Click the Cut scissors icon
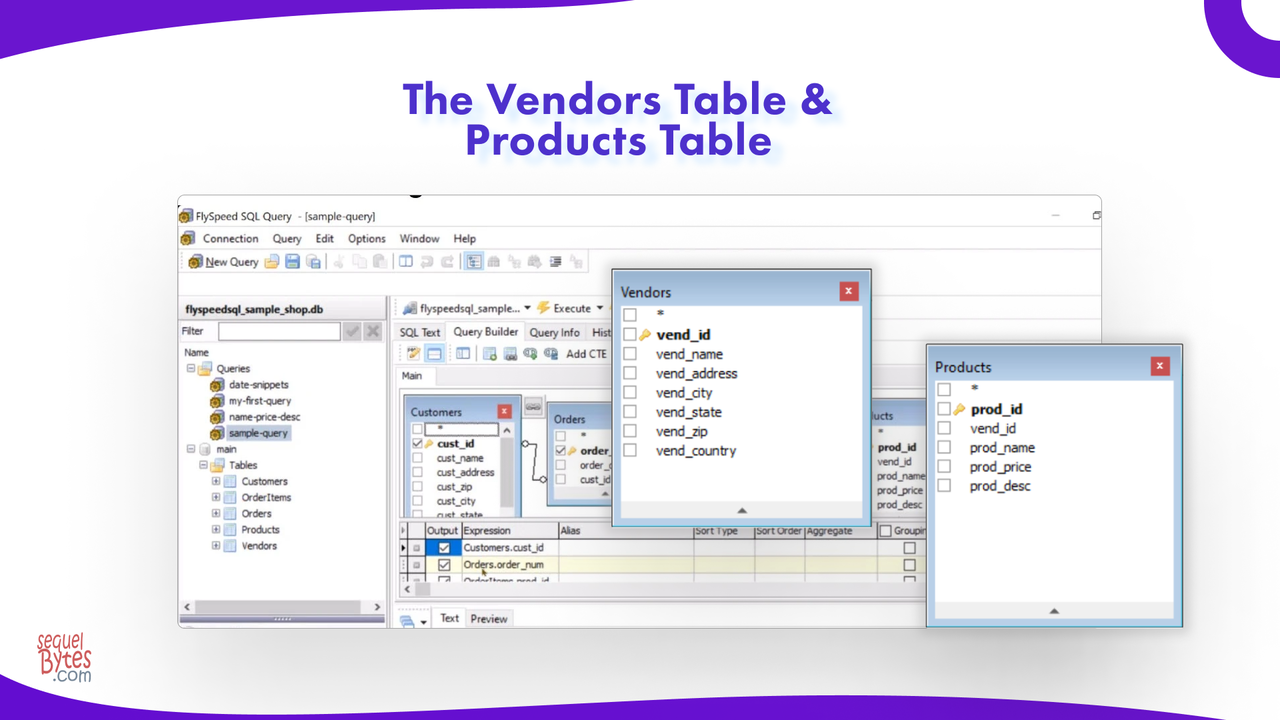Screen dimensions: 1280x720 coord(339,262)
